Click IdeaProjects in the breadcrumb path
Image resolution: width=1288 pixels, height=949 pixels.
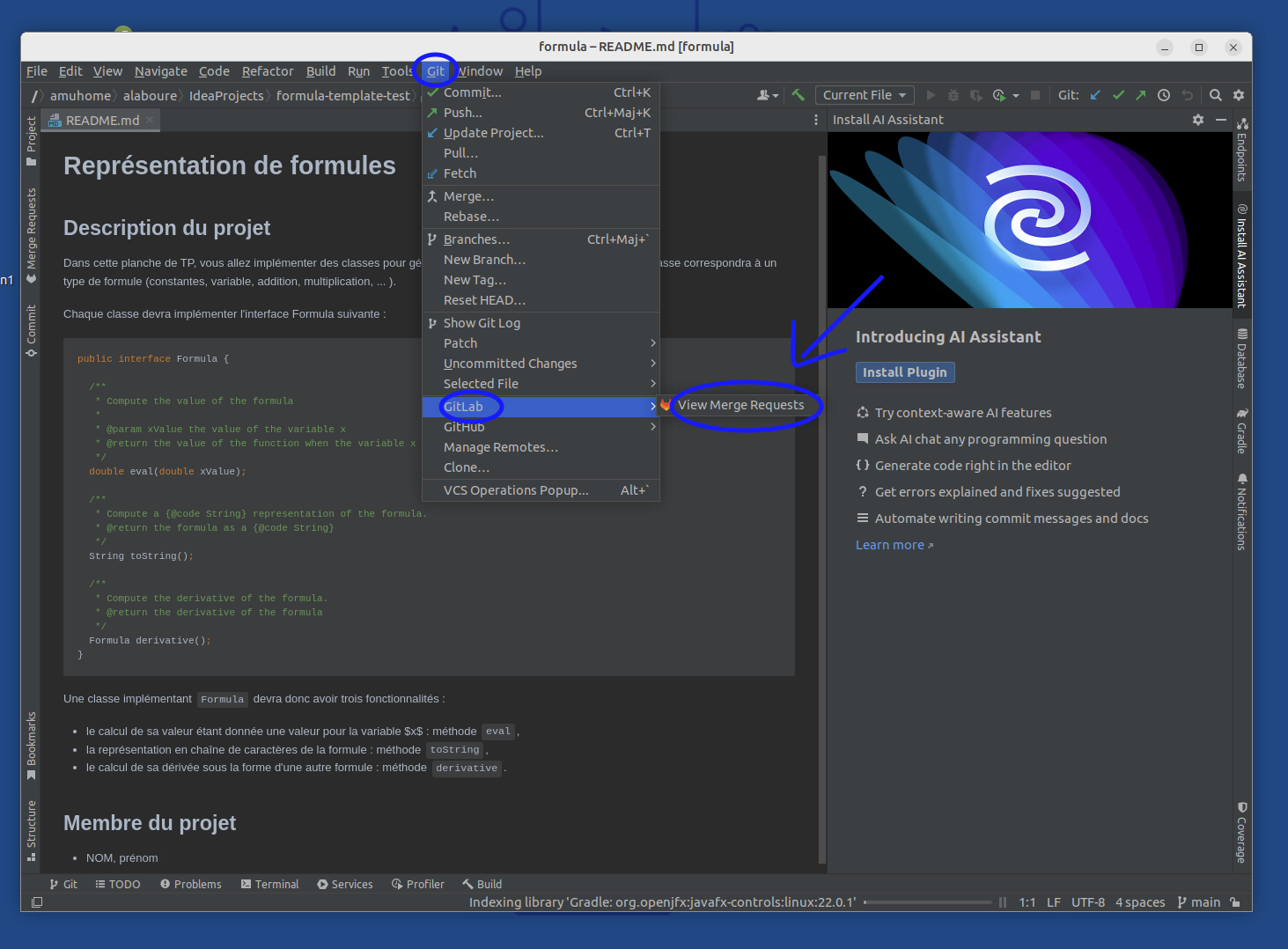click(x=226, y=95)
